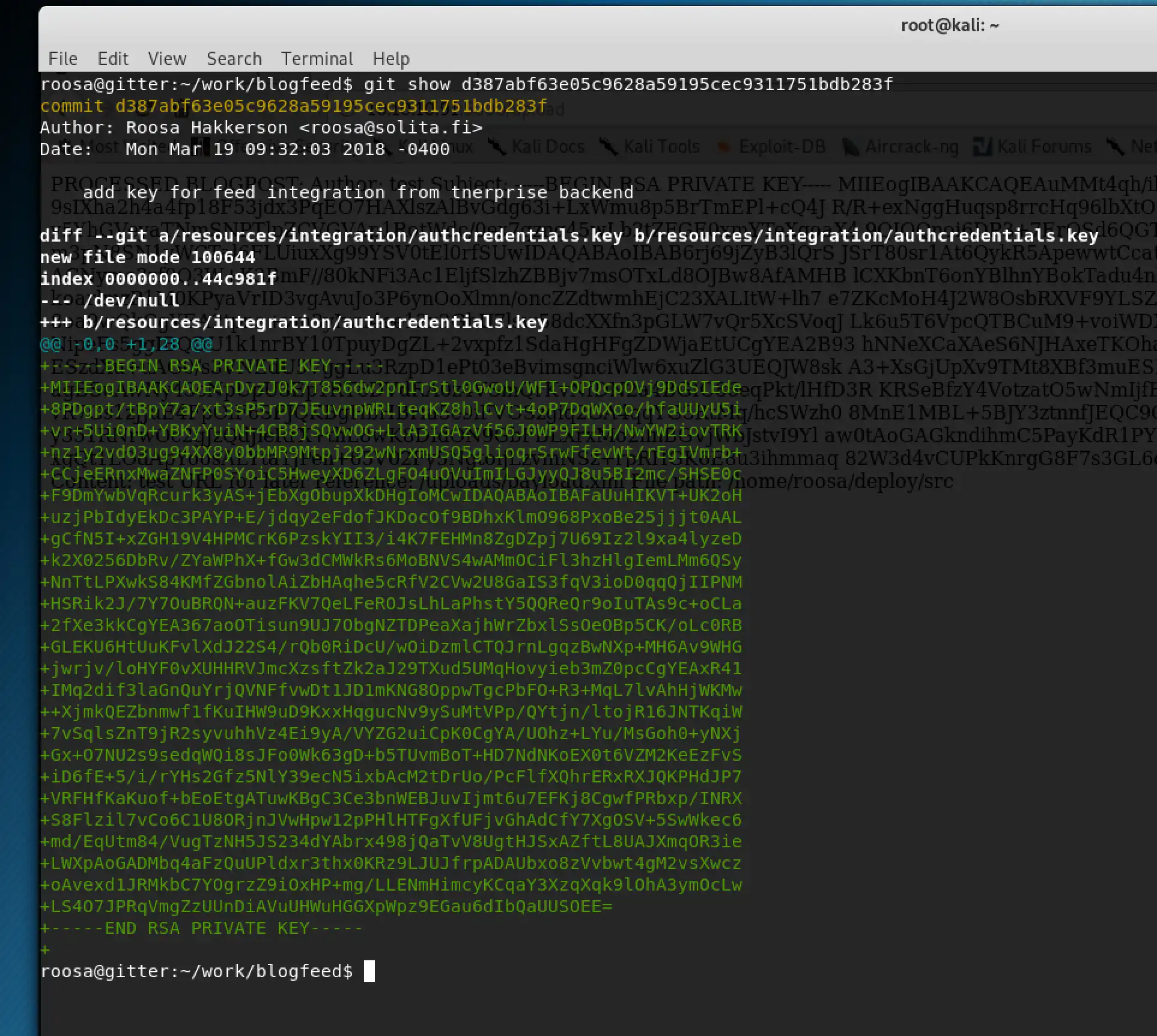Click the 'git show' command at top
Viewport: 1157px width, 1036px height.
click(x=407, y=84)
